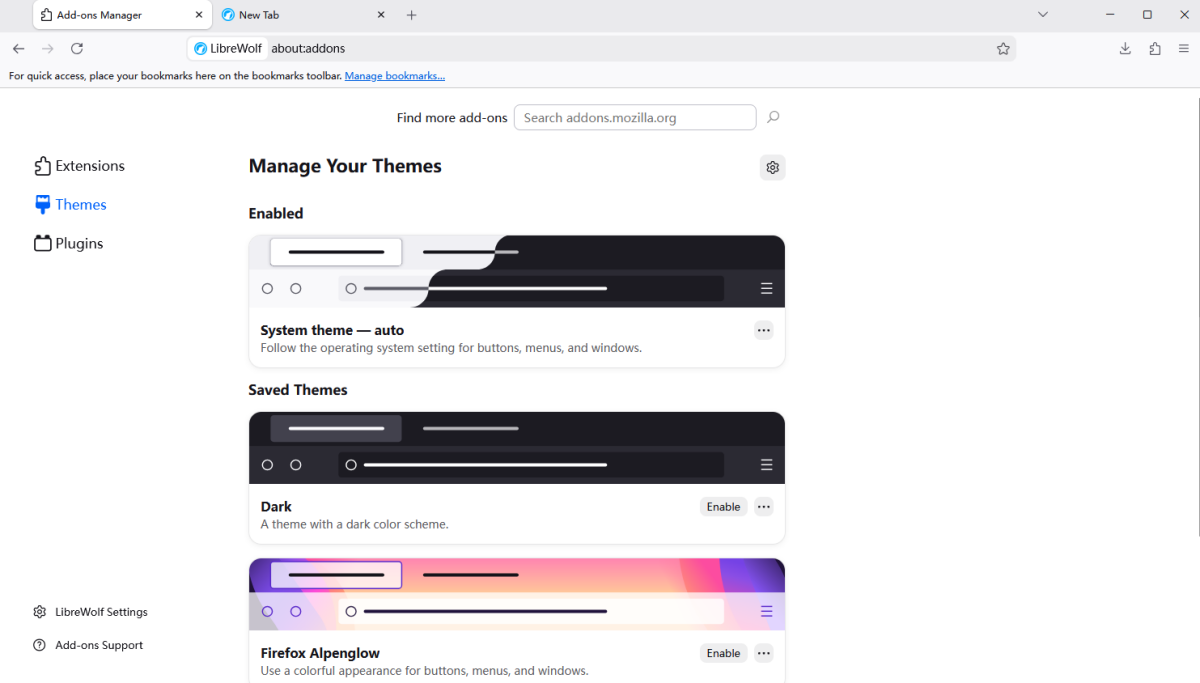Open the Plugins category

(69, 243)
